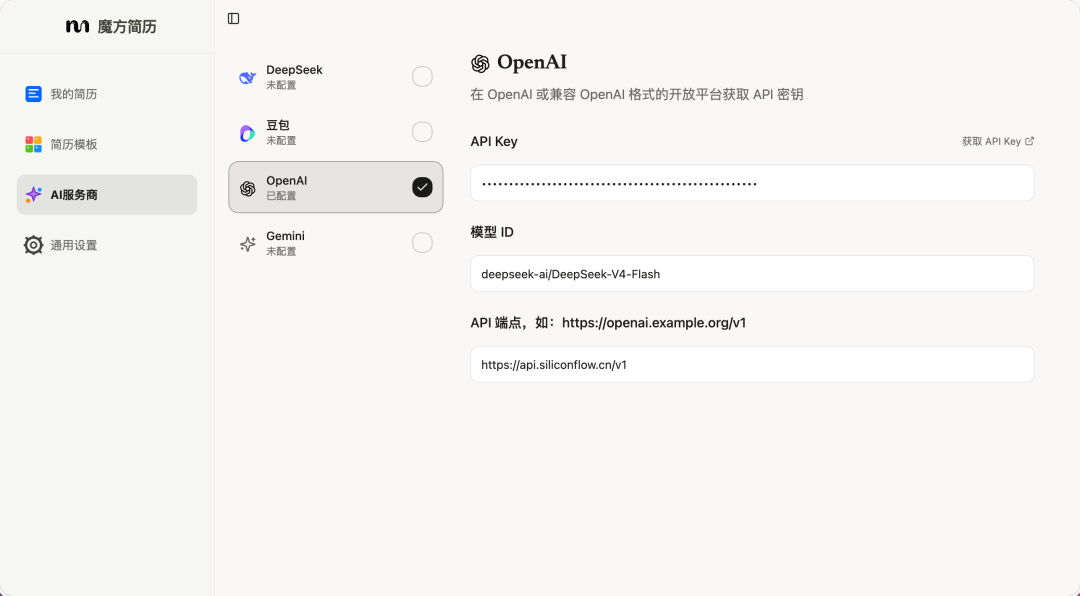This screenshot has height=596, width=1080.
Task: Toggle the sidebar panel icon
Action: tap(233, 19)
